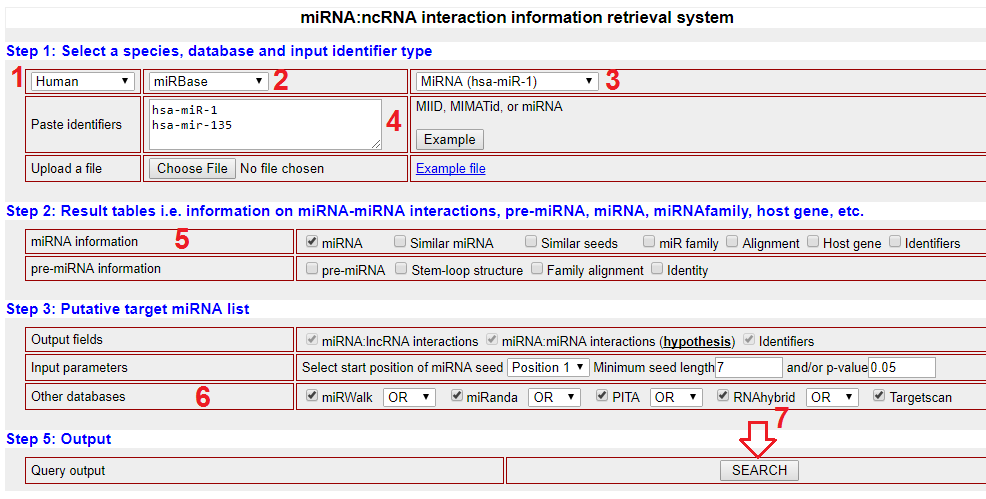Click the p-value input field
The height and width of the screenshot is (499, 986).
click(x=901, y=367)
